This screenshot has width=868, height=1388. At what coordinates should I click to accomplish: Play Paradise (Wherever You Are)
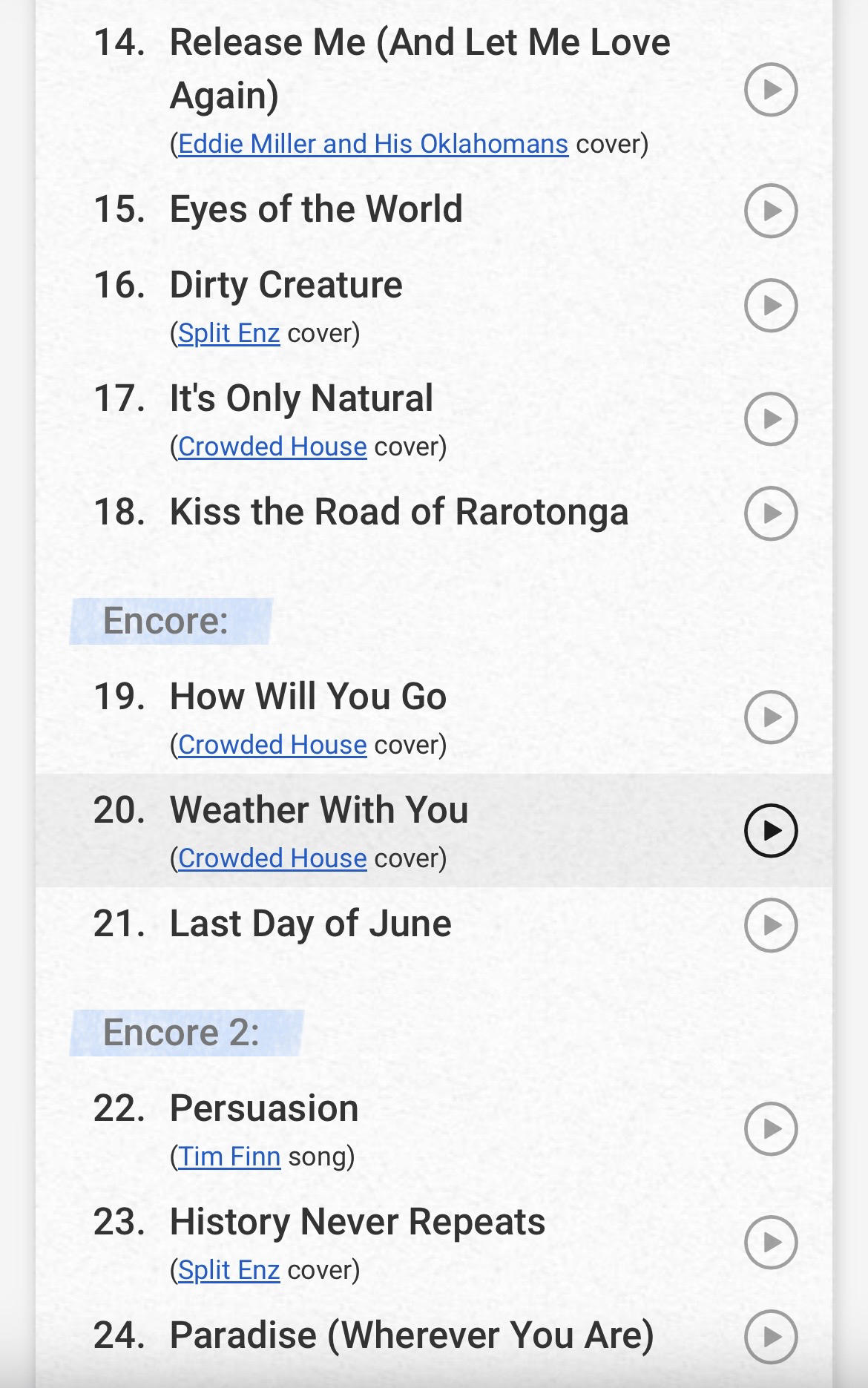771,1337
